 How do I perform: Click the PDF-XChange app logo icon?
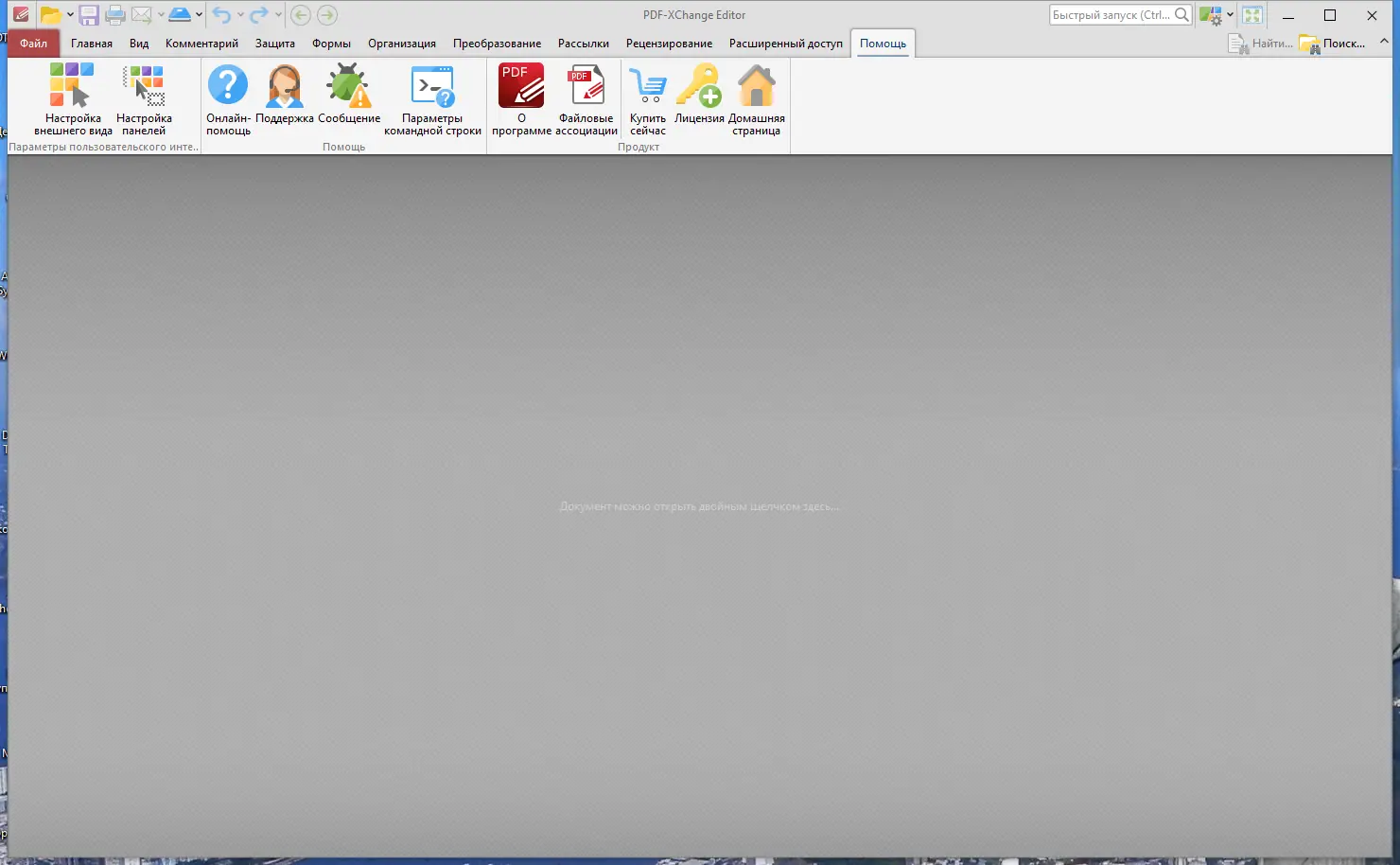pos(21,15)
